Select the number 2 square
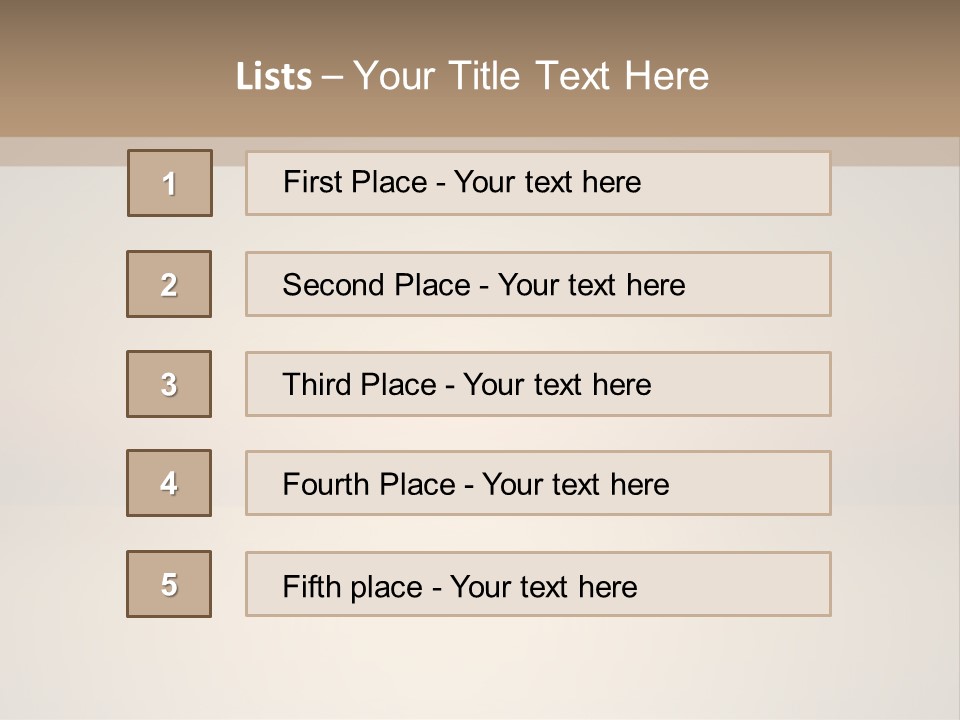The width and height of the screenshot is (960, 720). [x=169, y=284]
